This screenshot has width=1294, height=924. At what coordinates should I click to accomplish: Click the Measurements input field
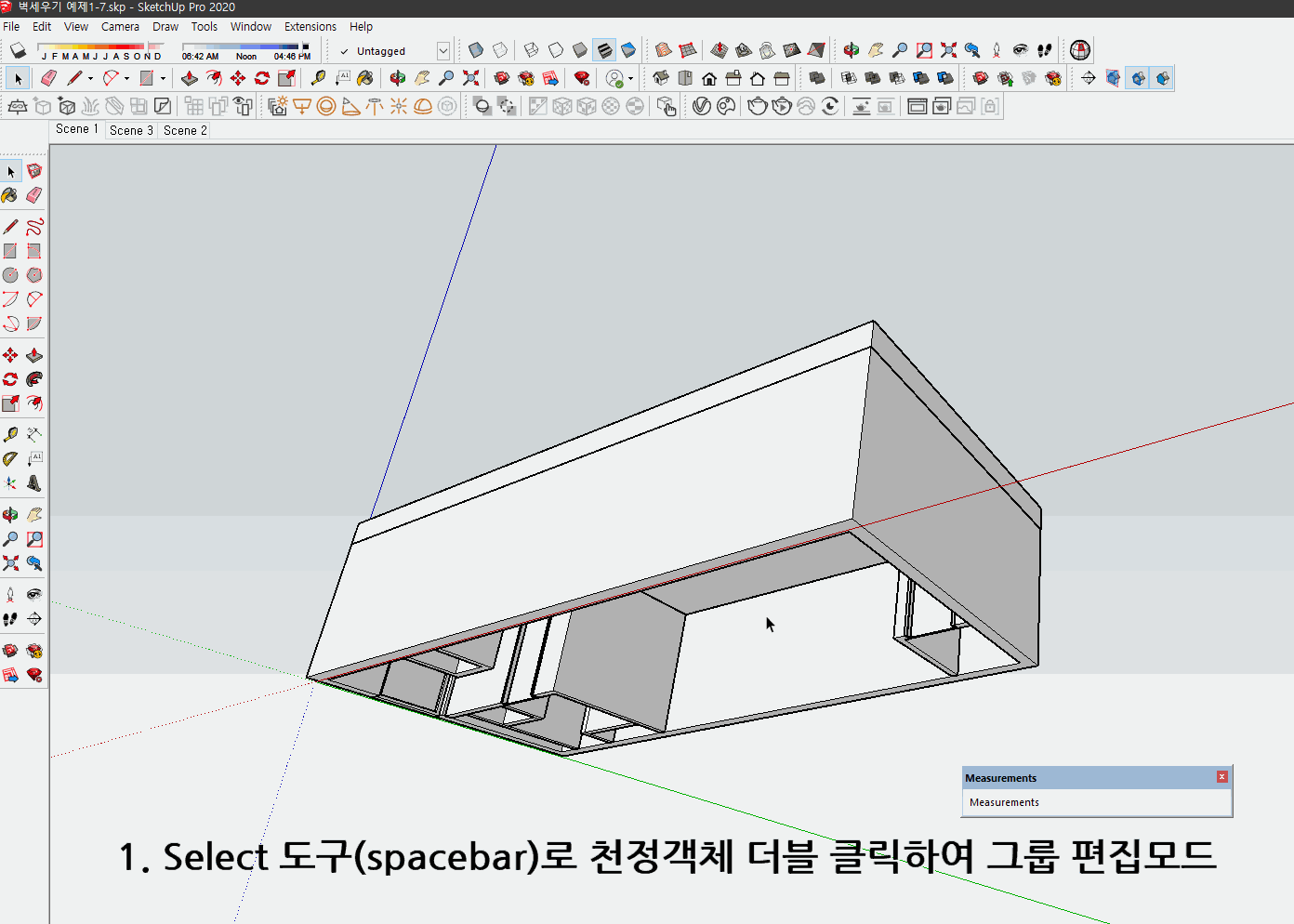(1097, 802)
